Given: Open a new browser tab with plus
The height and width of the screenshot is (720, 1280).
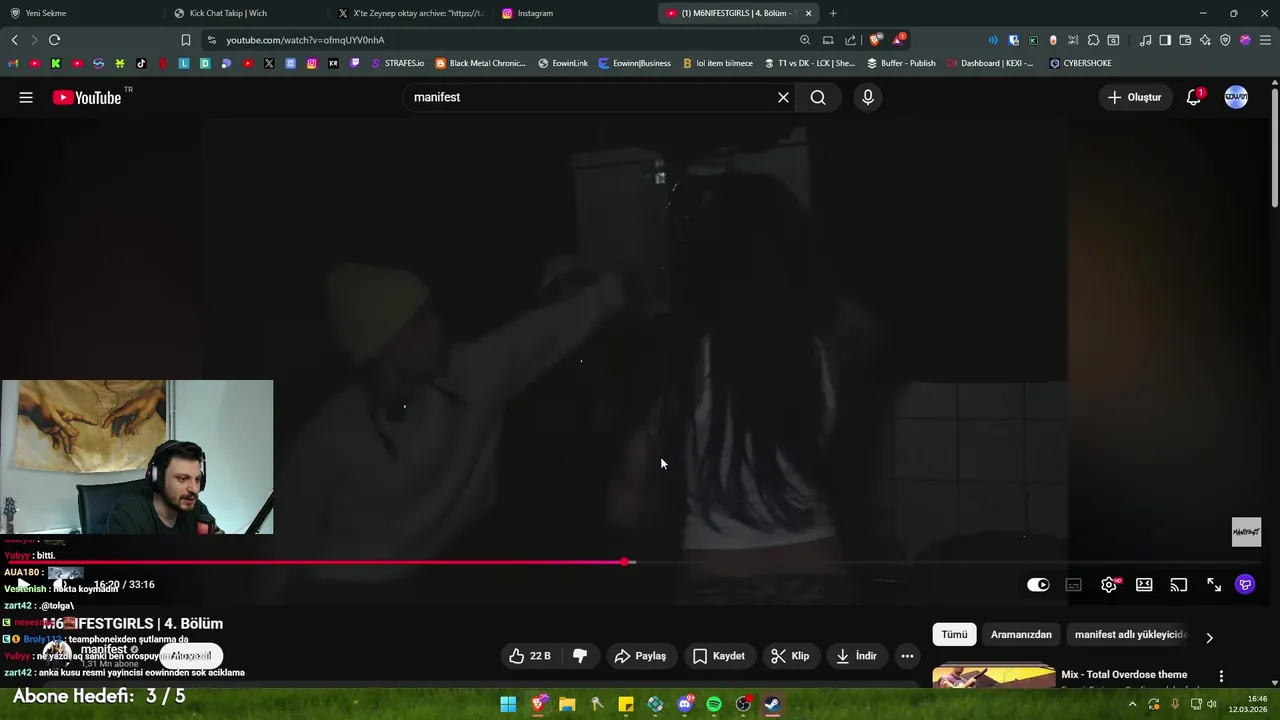Looking at the screenshot, I should [x=833, y=13].
